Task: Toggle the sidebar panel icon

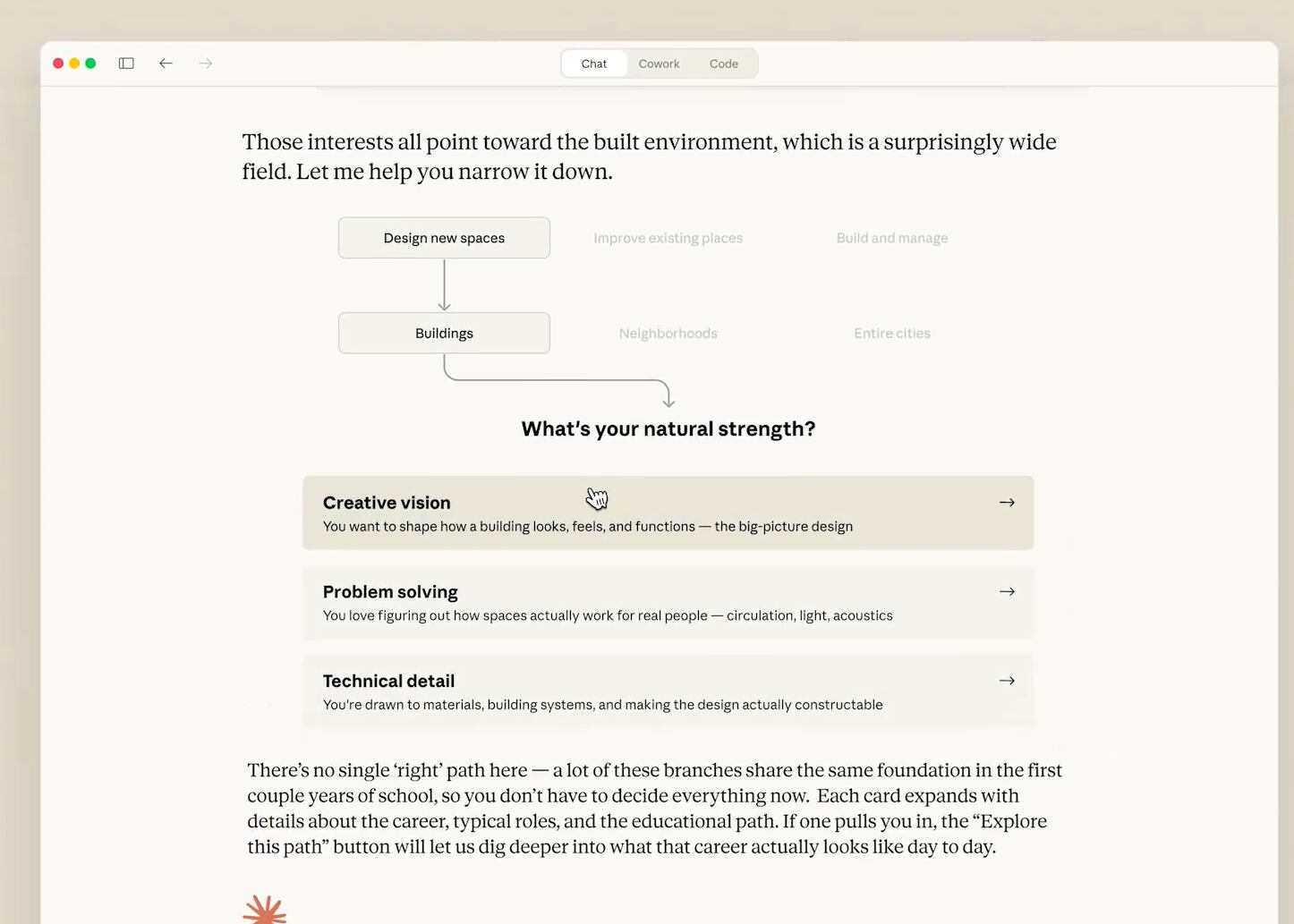Action: tap(126, 63)
